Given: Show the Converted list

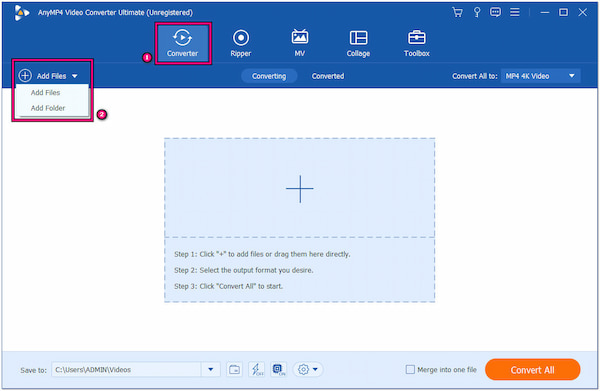Looking at the screenshot, I should point(328,76).
